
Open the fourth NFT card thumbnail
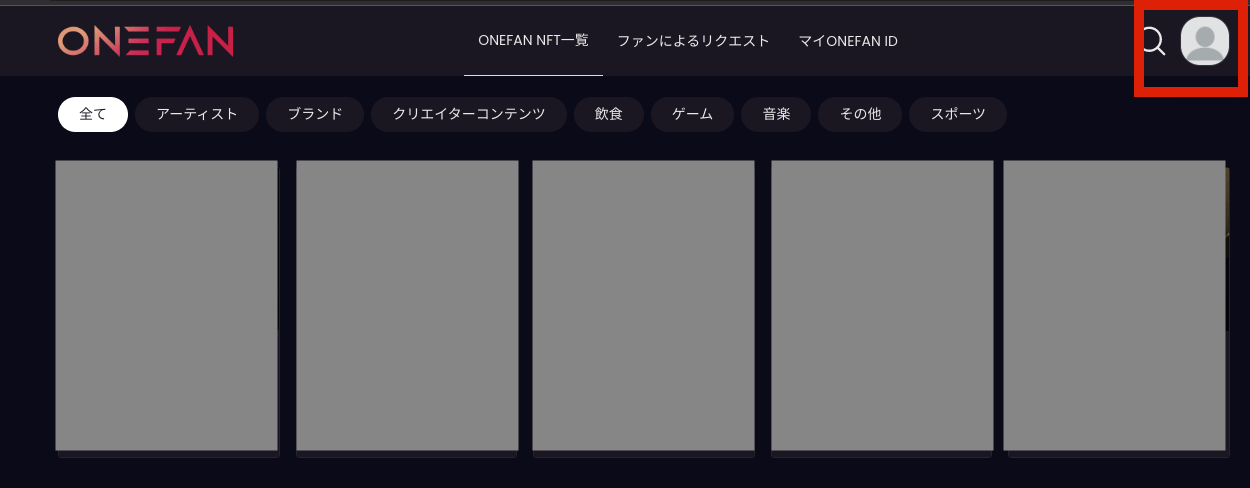[x=882, y=305]
